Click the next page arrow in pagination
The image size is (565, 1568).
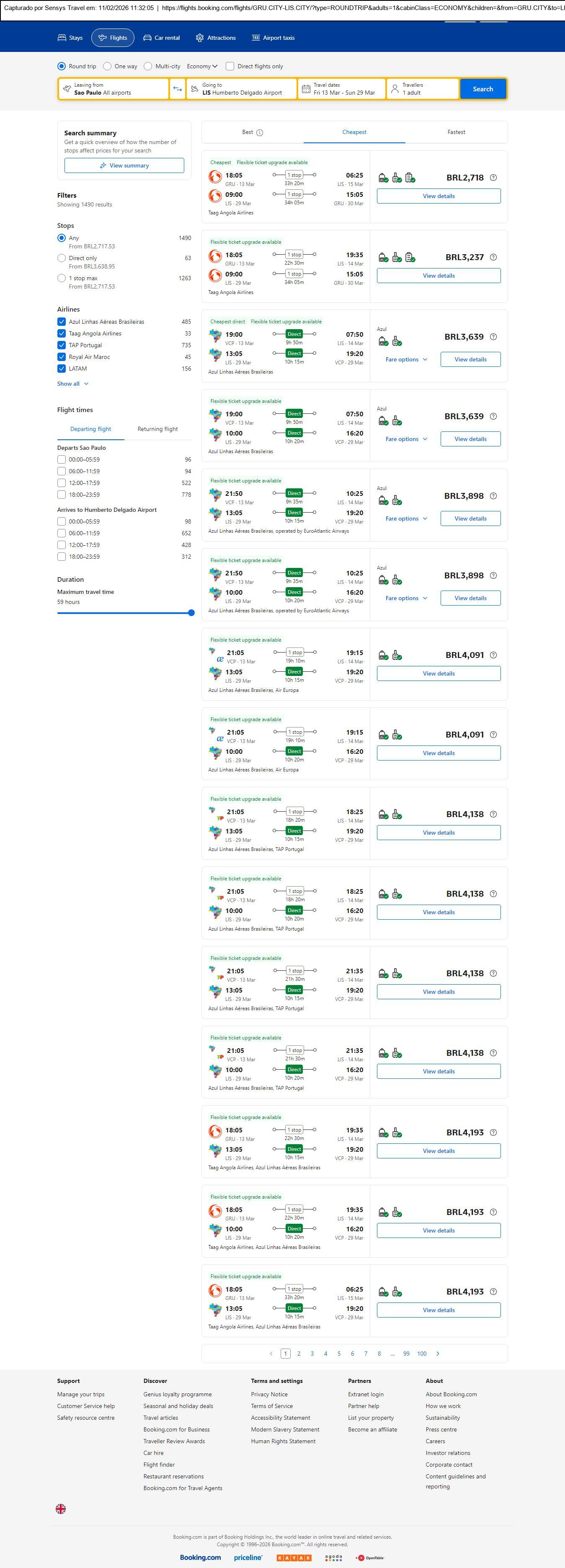tap(438, 1353)
